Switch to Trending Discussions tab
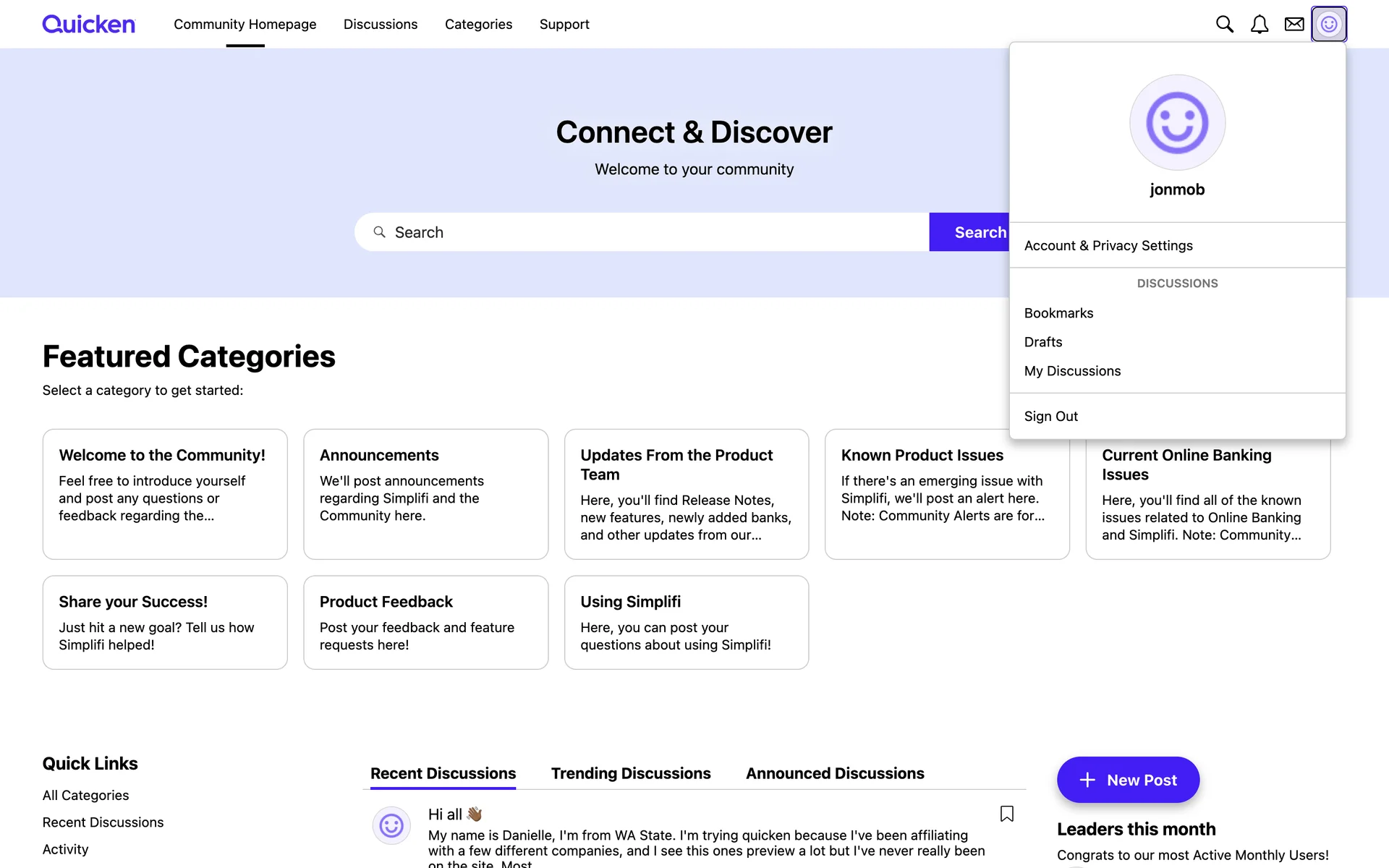Screen dimensions: 1389x868 point(630,773)
